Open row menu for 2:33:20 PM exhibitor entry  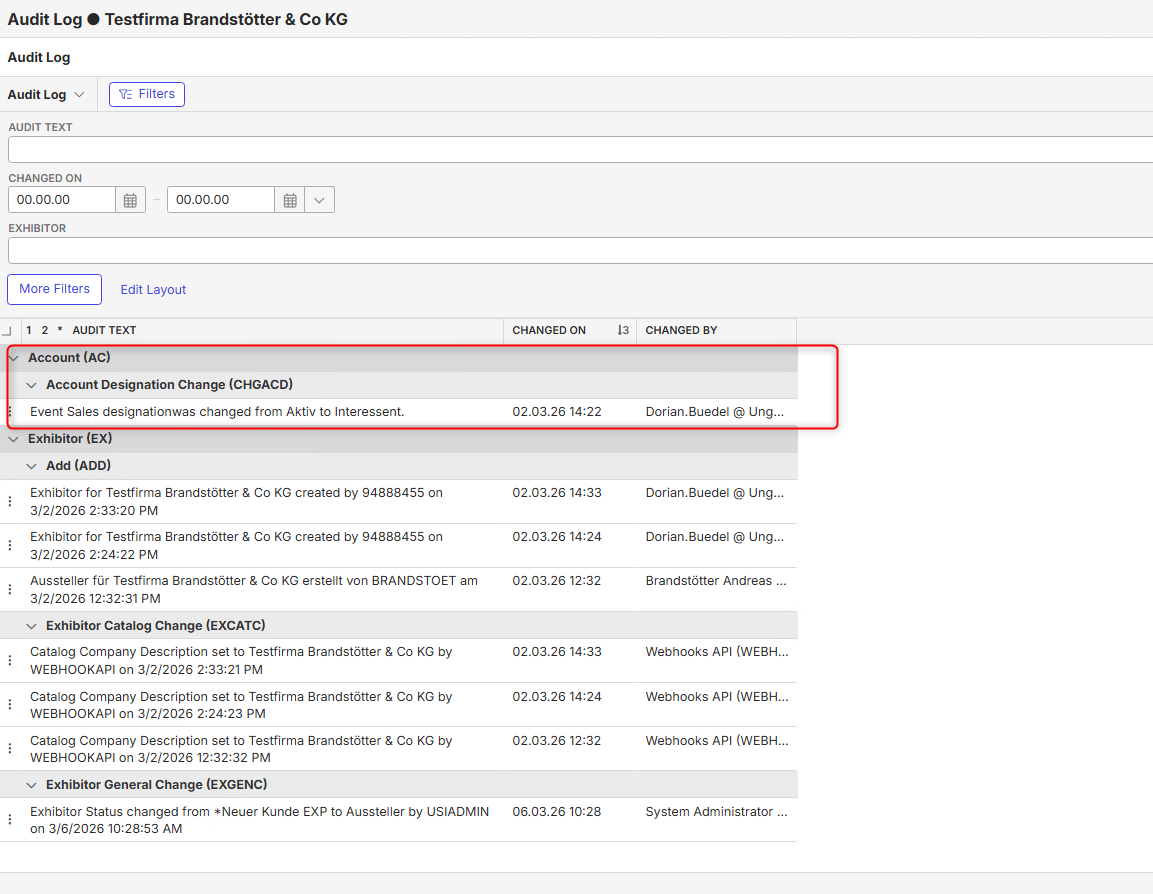coord(10,501)
